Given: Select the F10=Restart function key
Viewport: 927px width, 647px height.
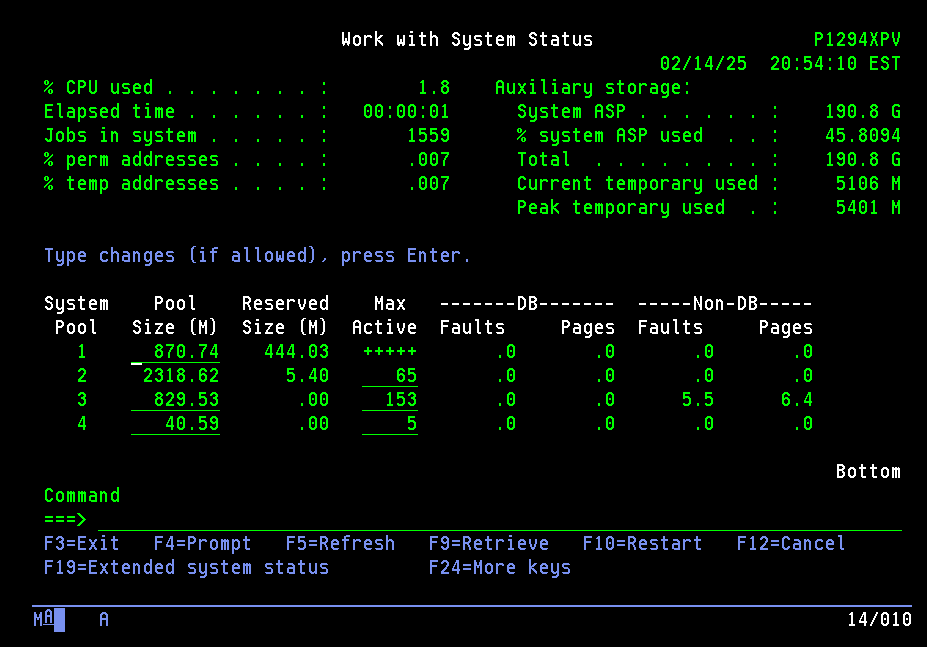Looking at the screenshot, I should click(x=643, y=544).
